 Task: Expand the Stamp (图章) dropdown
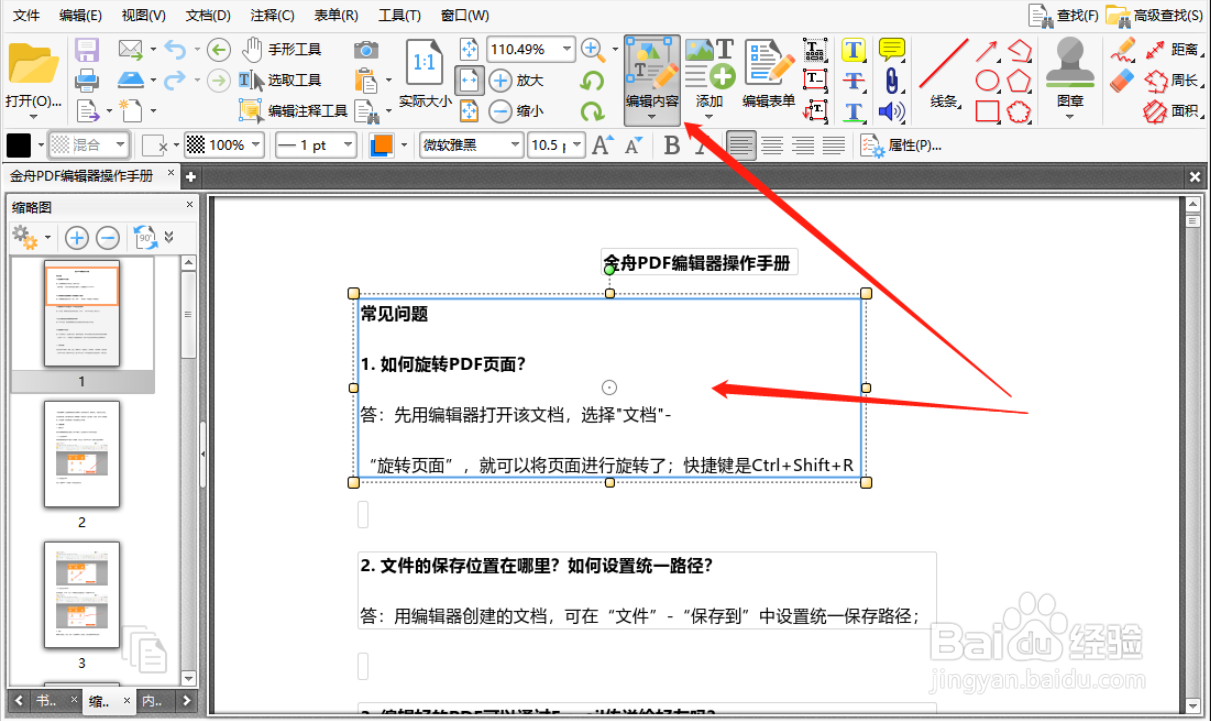[x=1070, y=115]
